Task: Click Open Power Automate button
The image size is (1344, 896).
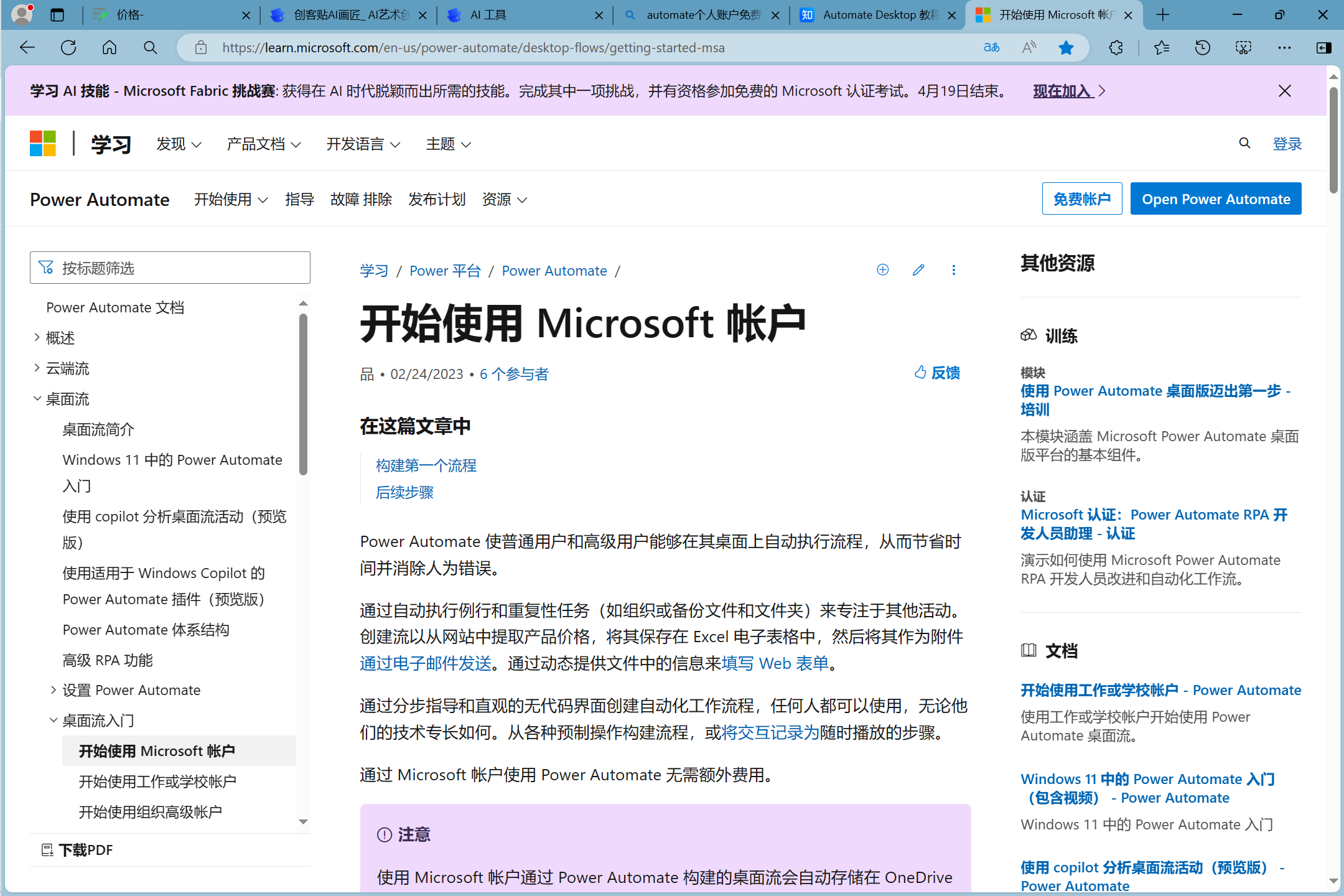Action: (1216, 199)
